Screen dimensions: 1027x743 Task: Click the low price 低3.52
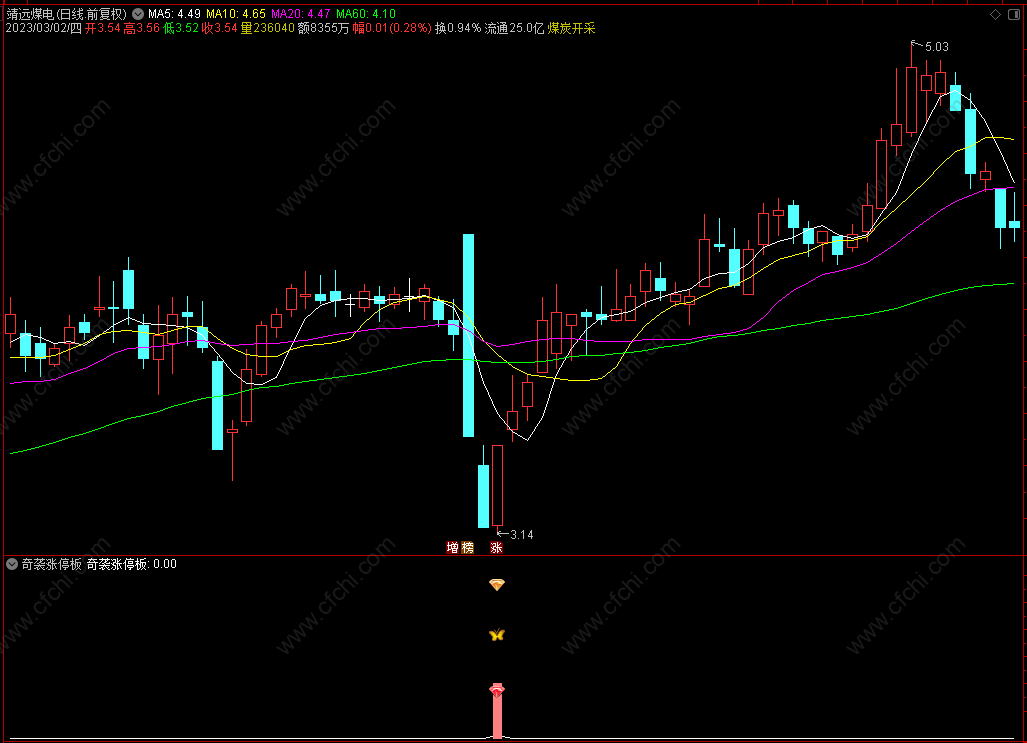click(x=181, y=28)
